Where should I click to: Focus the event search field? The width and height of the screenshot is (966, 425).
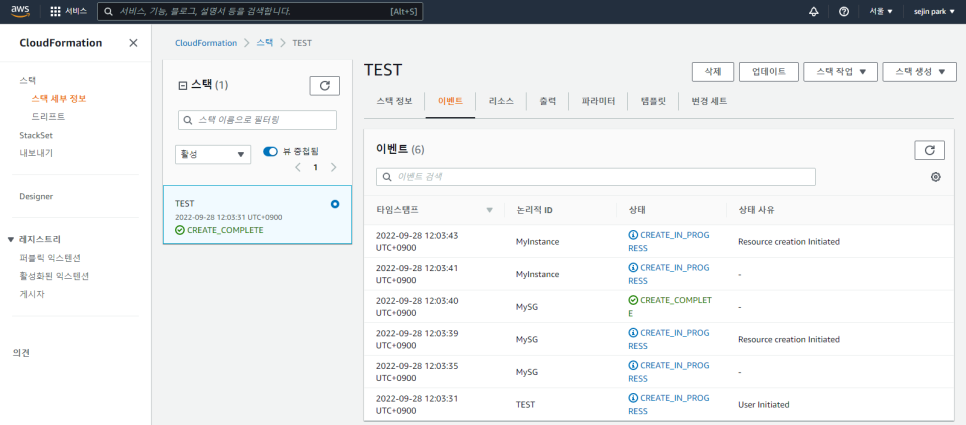tap(596, 177)
